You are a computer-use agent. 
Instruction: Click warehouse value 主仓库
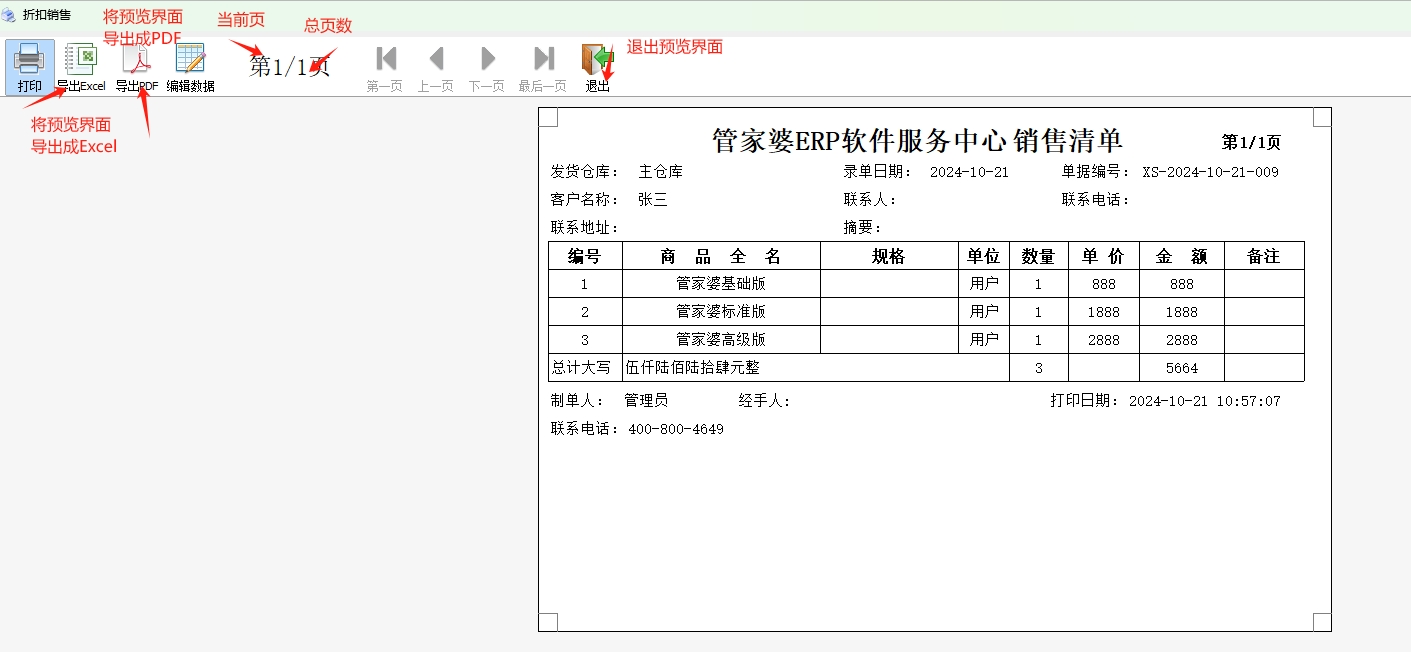(x=660, y=172)
